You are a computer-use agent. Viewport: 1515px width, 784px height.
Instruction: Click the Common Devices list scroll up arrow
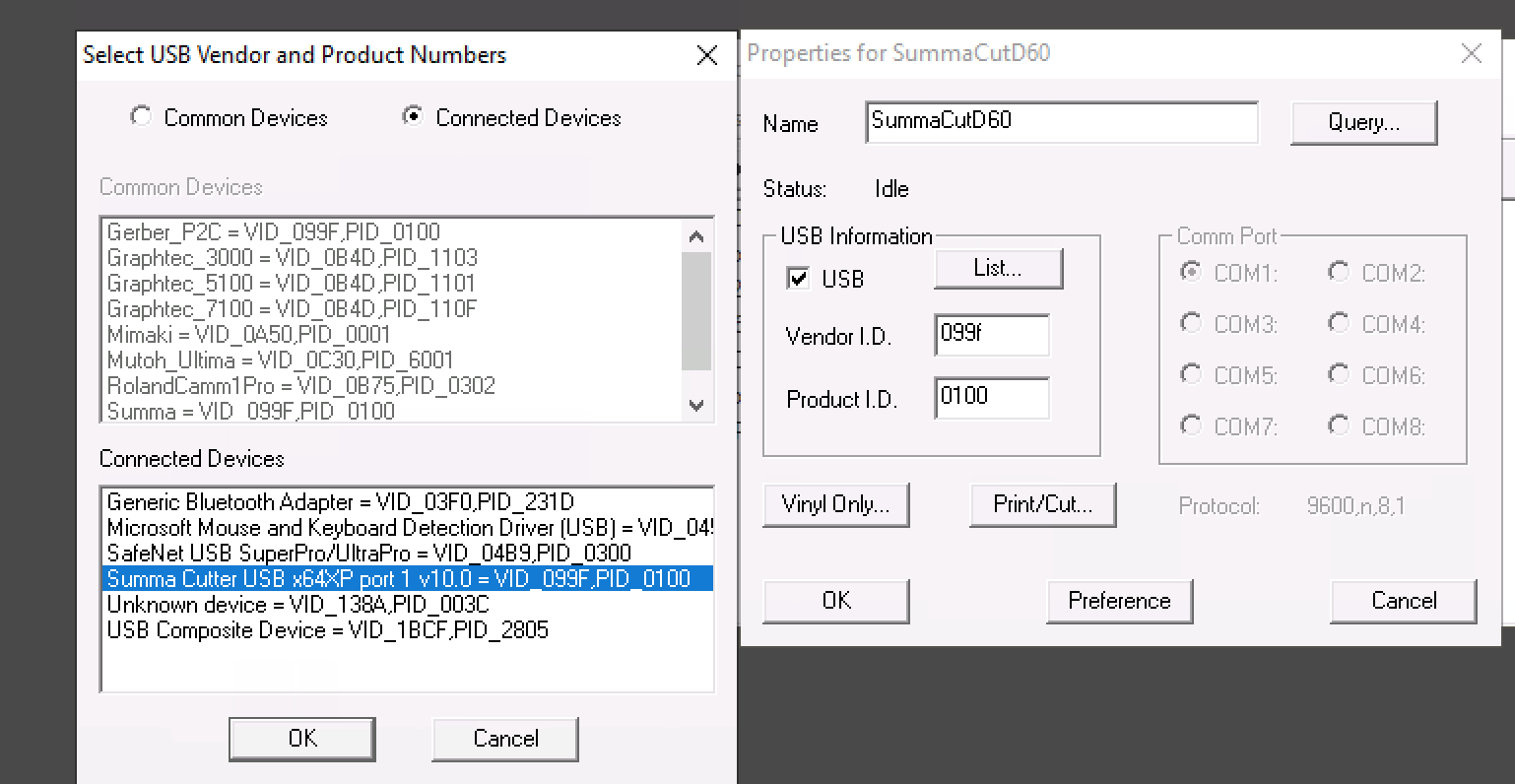tap(696, 236)
